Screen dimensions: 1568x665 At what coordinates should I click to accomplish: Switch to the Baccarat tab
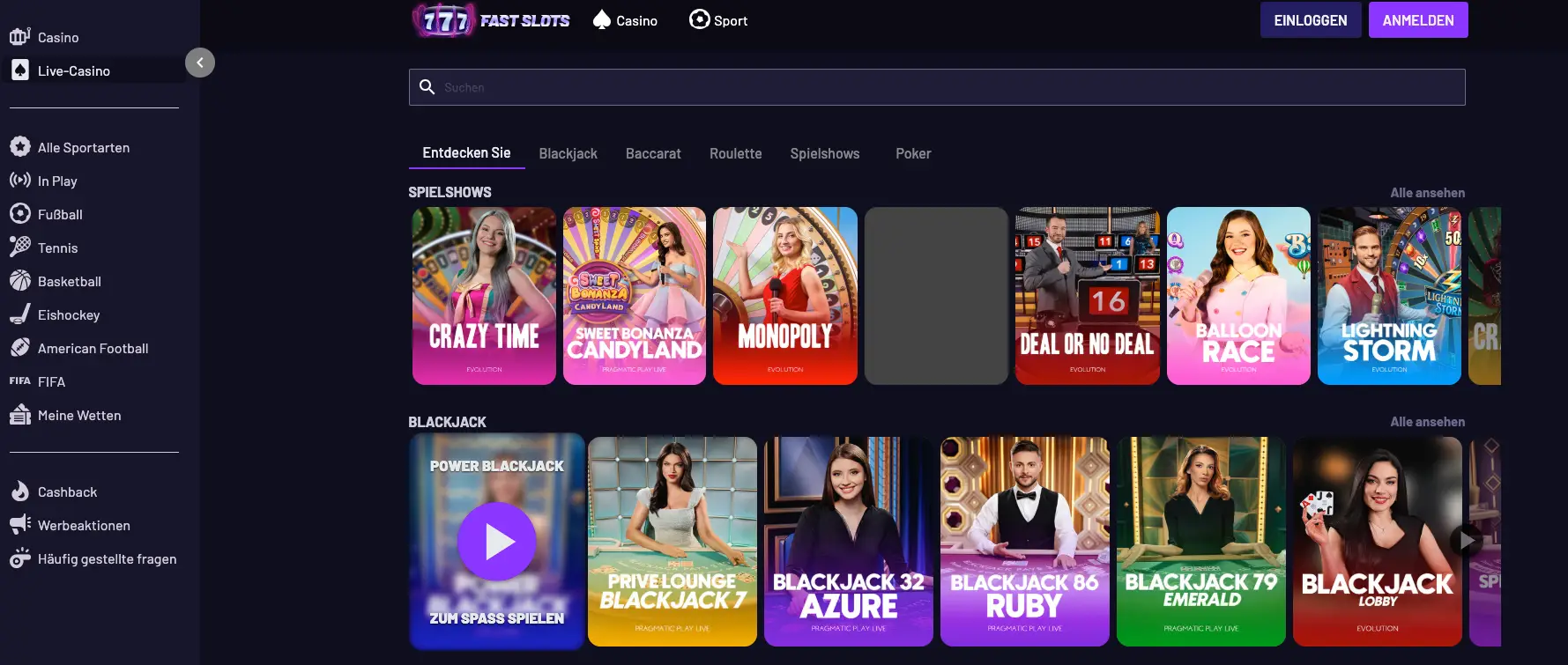click(653, 153)
